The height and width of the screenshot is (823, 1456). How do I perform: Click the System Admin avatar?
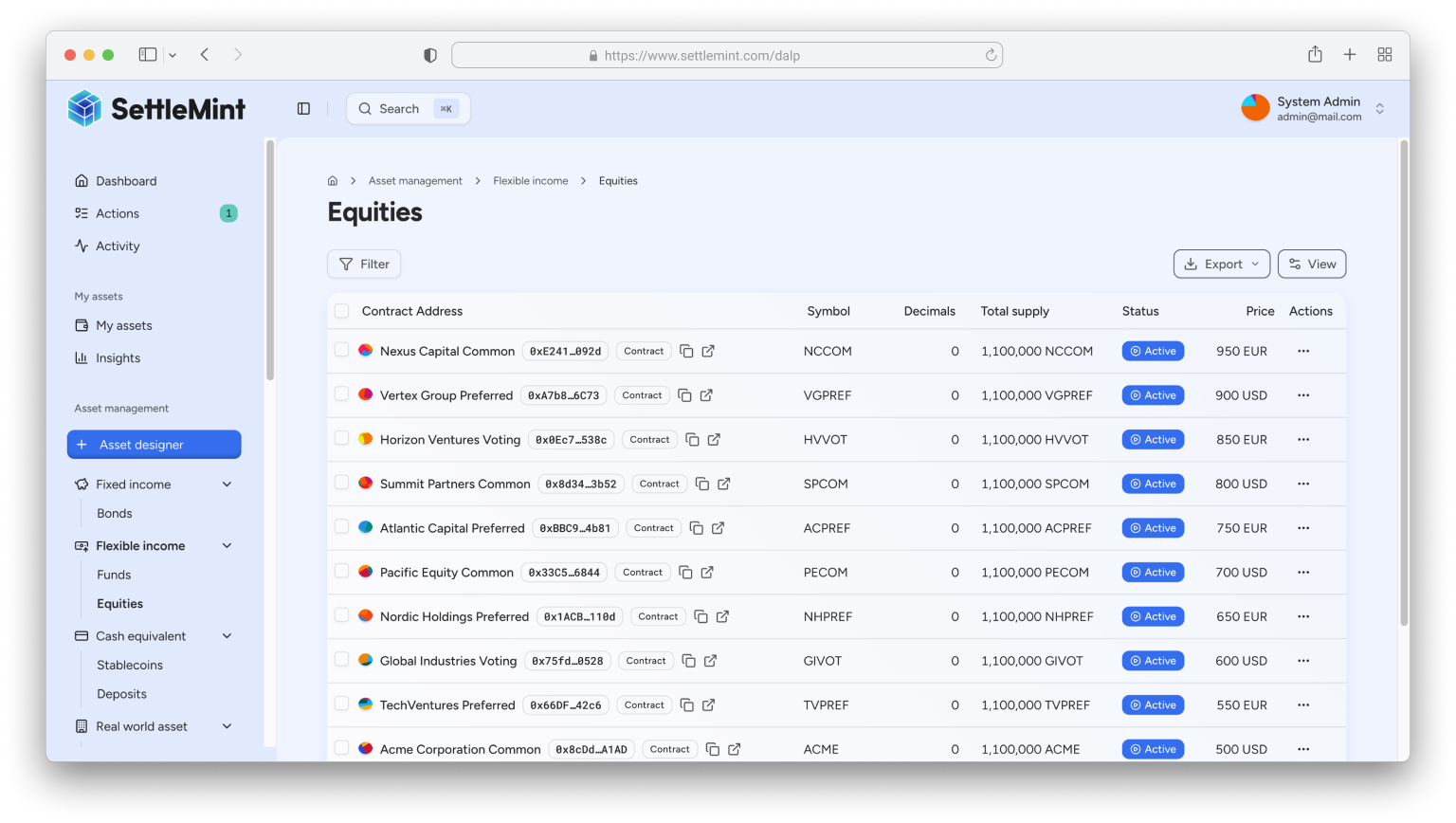pyautogui.click(x=1255, y=108)
